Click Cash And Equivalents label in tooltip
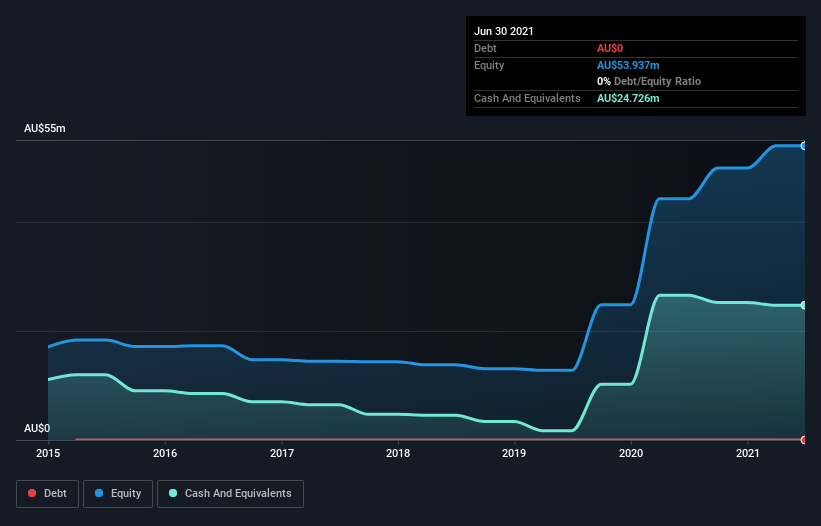Image resolution: width=821 pixels, height=526 pixels. (527, 98)
